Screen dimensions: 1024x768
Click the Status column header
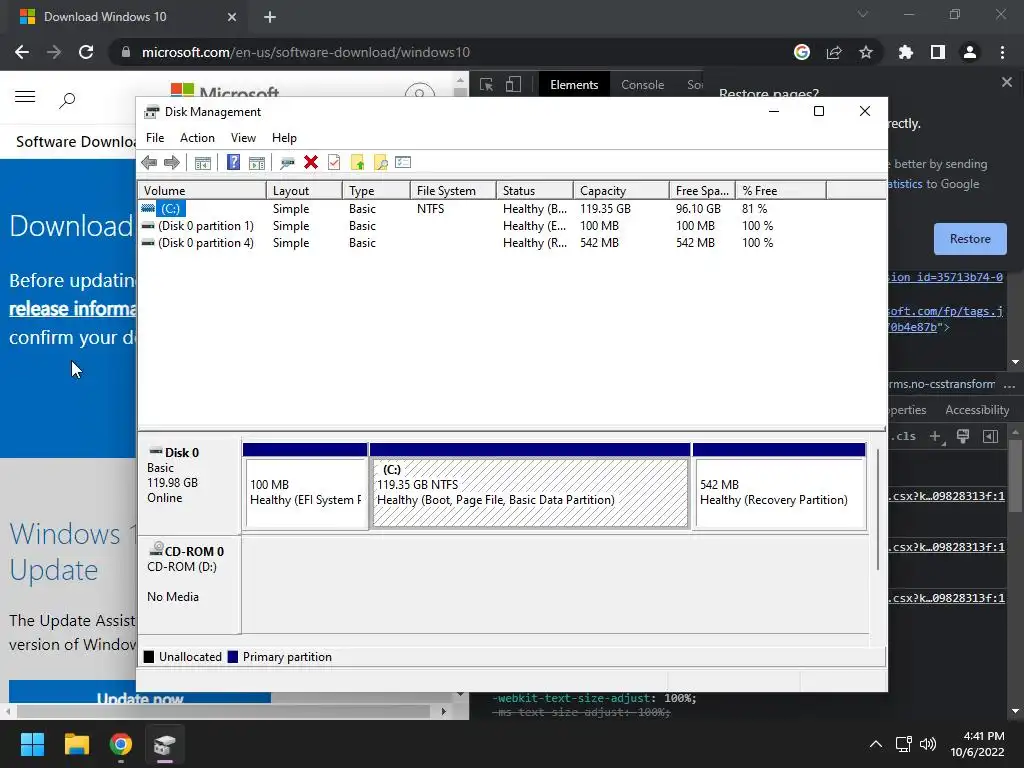tap(535, 191)
